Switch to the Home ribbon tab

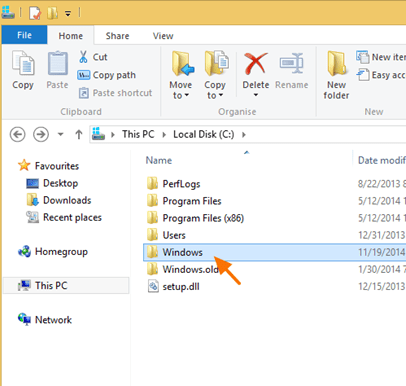tap(71, 36)
